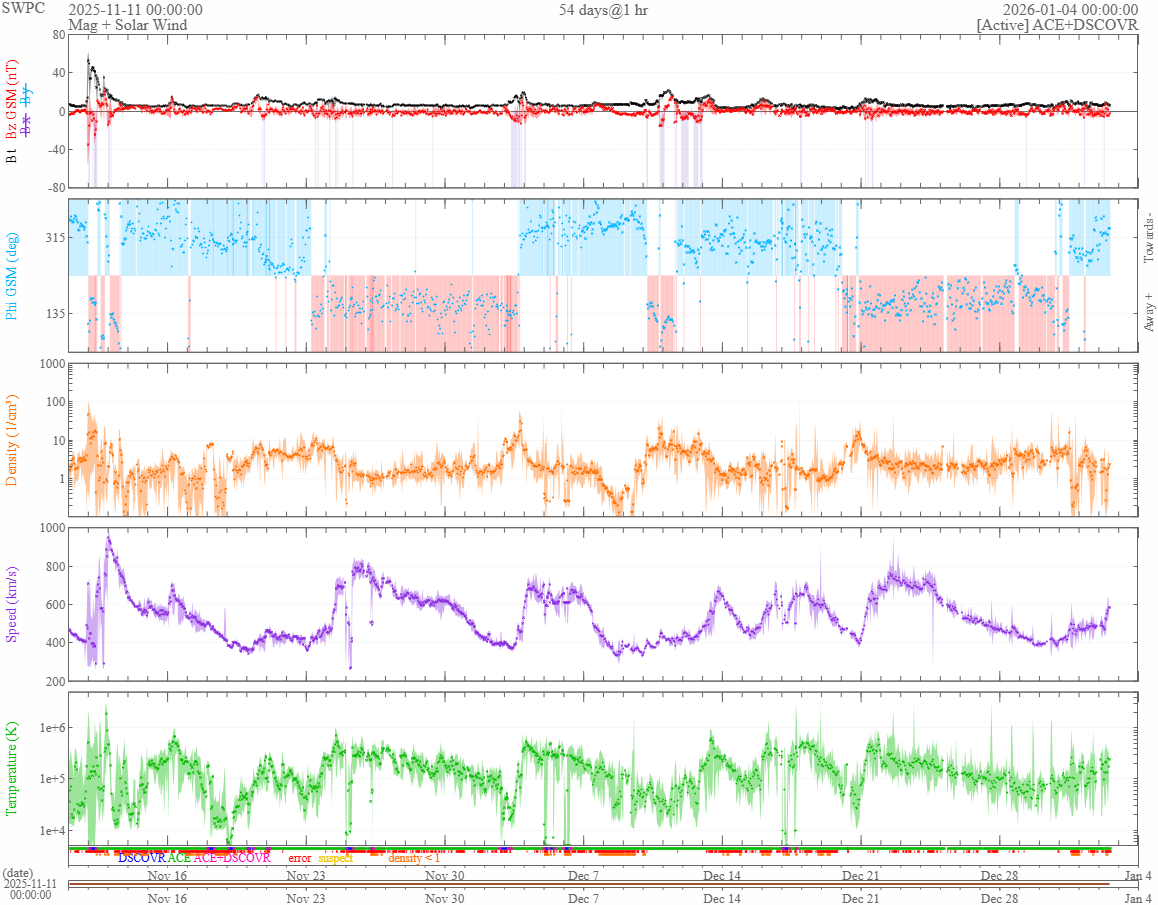Click the yellow suspect legend label
1158x905 pixels.
click(336, 858)
